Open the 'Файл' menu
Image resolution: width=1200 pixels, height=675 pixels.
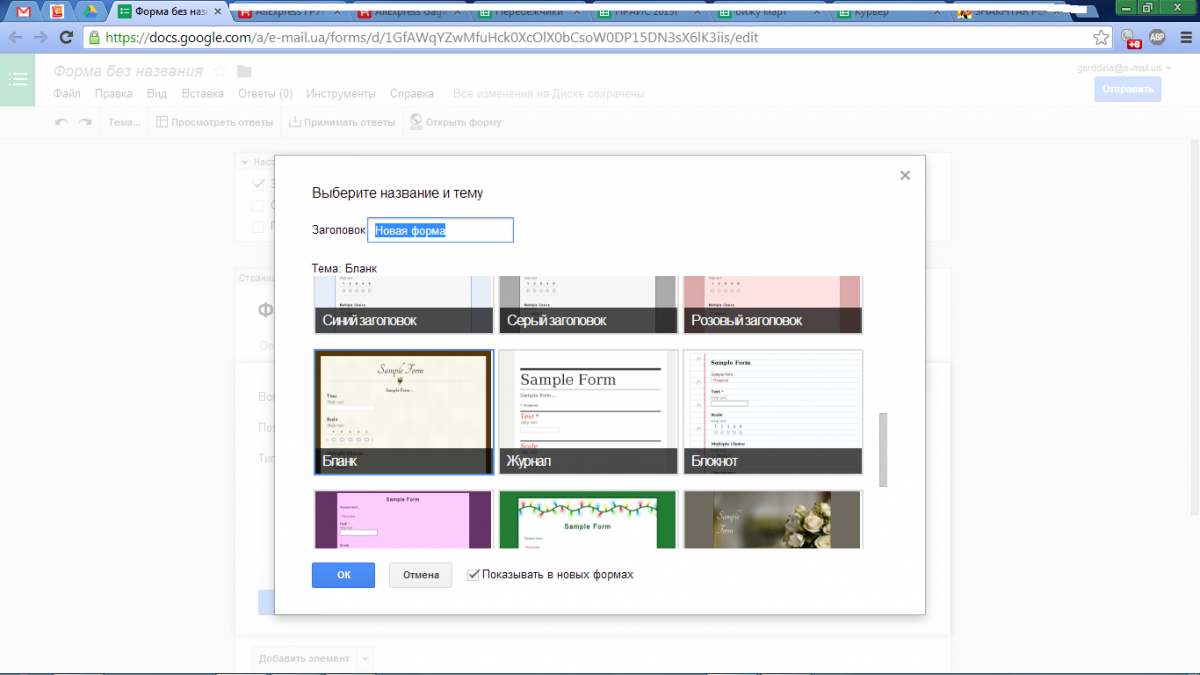pyautogui.click(x=67, y=94)
